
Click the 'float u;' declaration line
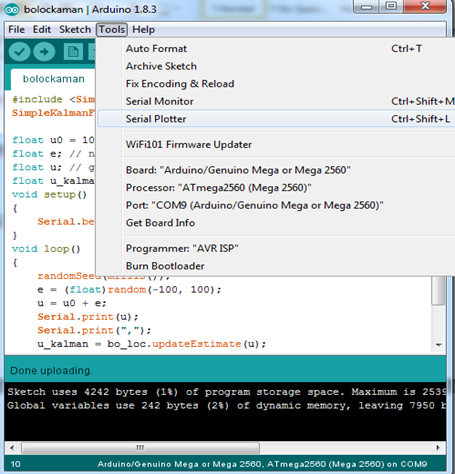[x=53, y=167]
